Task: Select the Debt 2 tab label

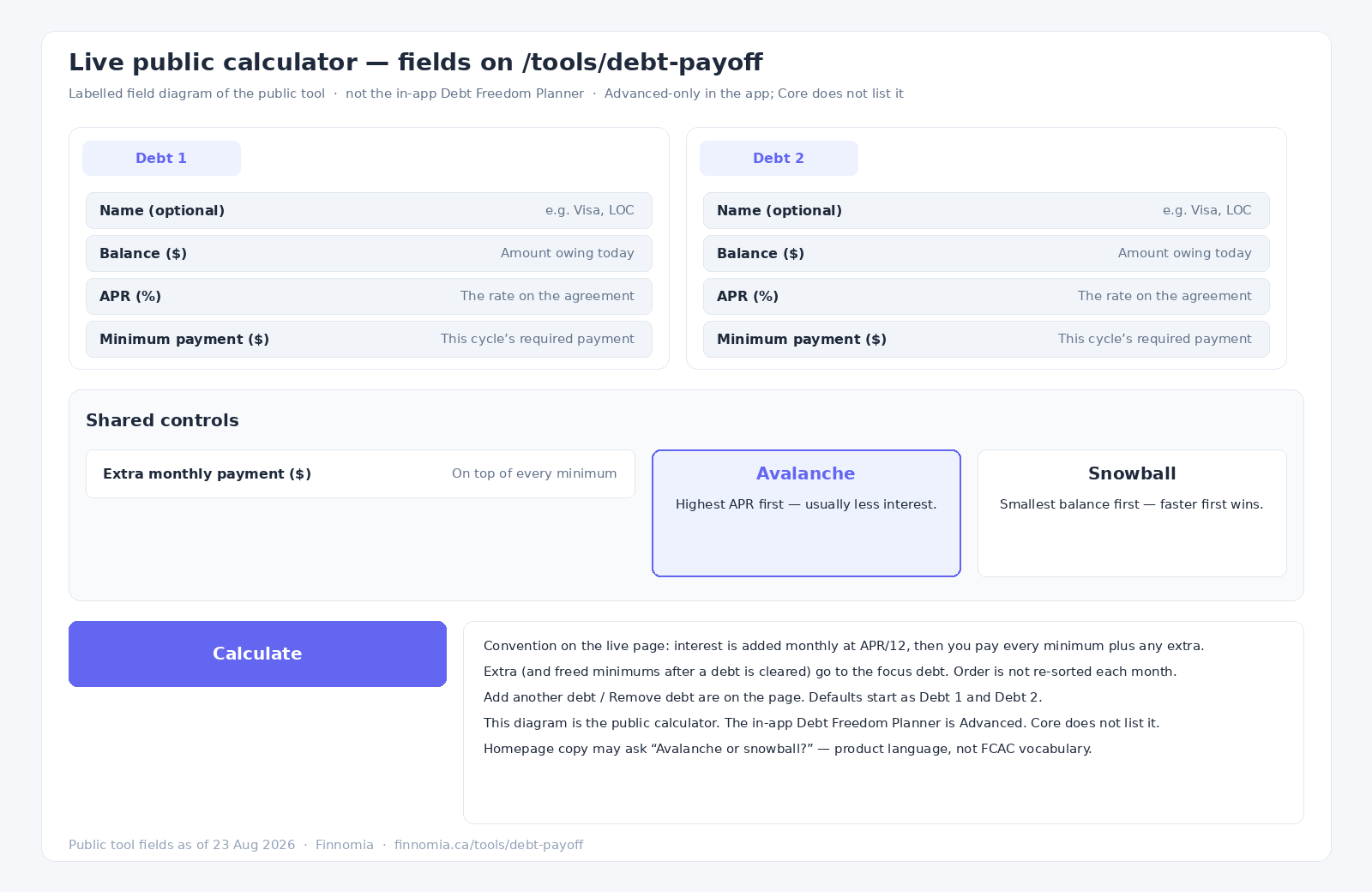Action: [779, 158]
